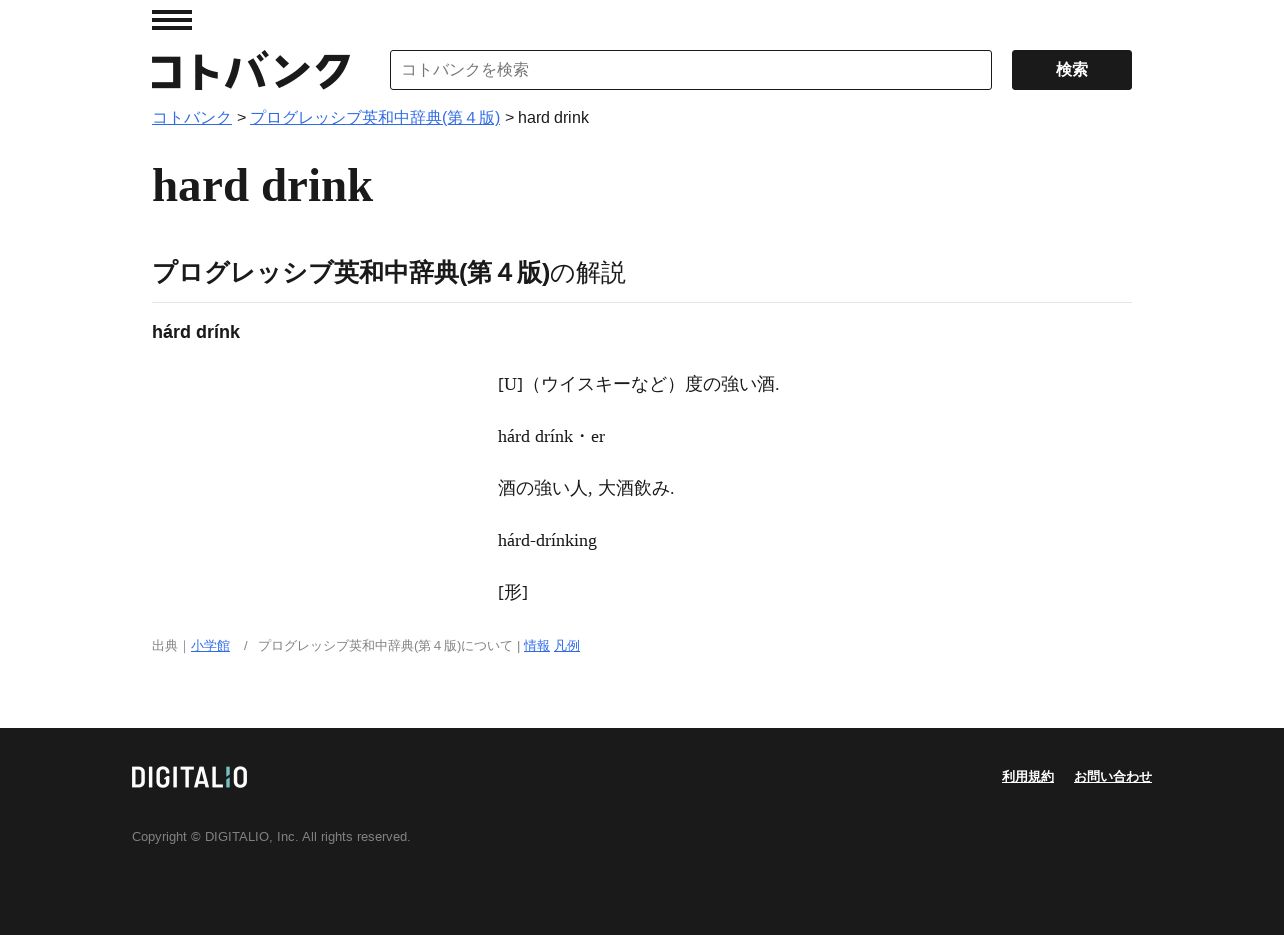Image resolution: width=1284 pixels, height=935 pixels.
Task: Click the hárd drínk entry headword
Action: tap(196, 332)
